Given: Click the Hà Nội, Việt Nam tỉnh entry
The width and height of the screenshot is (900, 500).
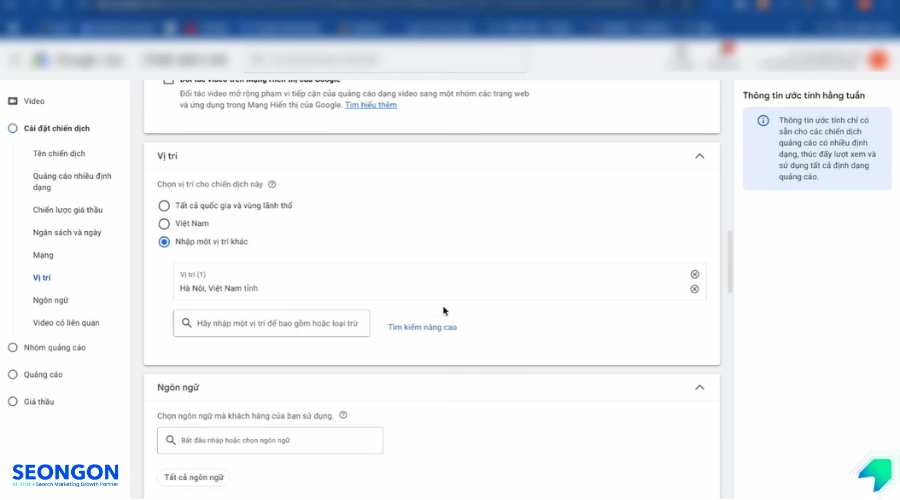Looking at the screenshot, I should click(x=219, y=288).
